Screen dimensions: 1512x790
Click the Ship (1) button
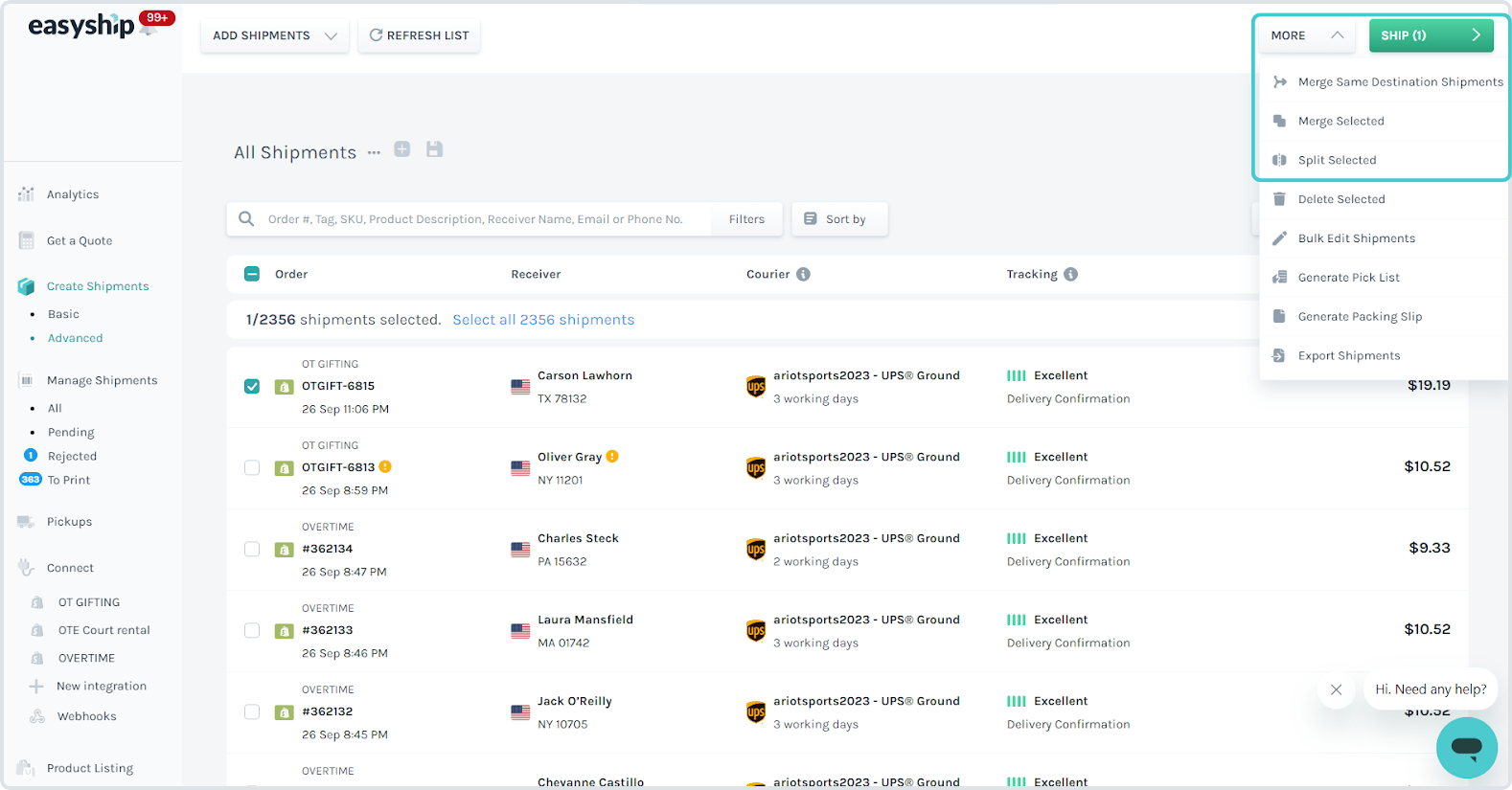(1431, 35)
